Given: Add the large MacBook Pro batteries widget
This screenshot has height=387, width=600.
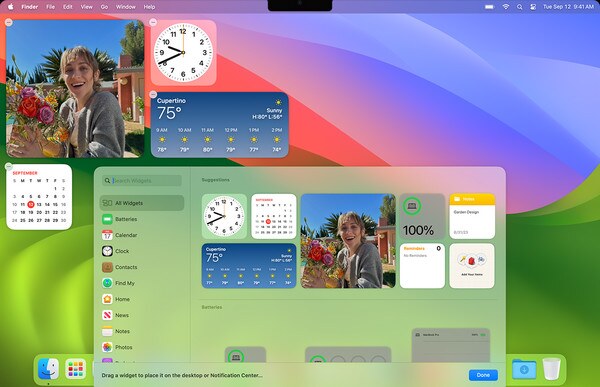Looking at the screenshot, I should (451, 345).
